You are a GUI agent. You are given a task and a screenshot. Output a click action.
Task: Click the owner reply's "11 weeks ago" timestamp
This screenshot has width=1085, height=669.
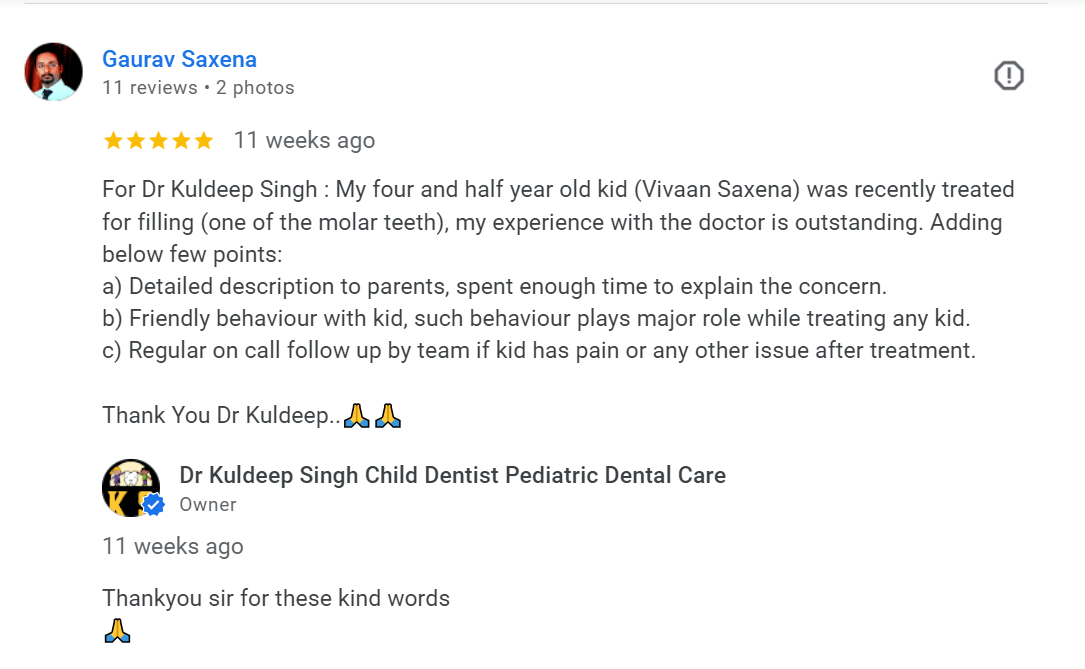click(172, 546)
